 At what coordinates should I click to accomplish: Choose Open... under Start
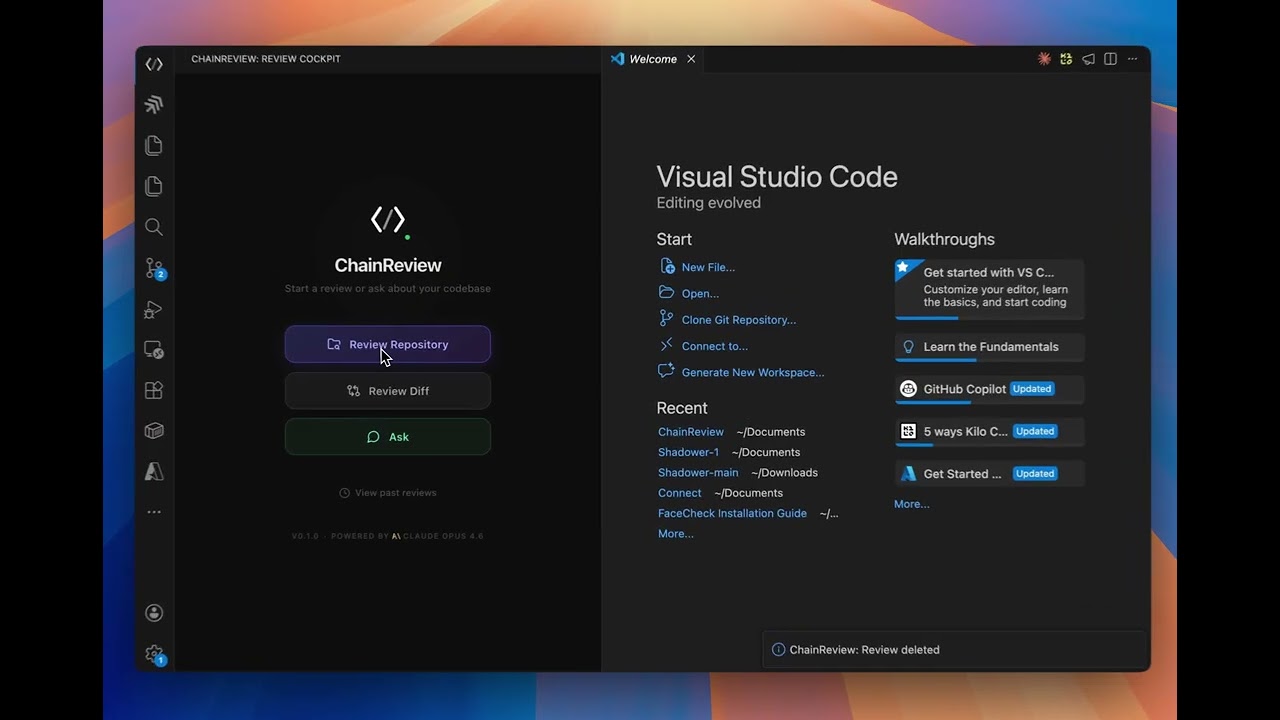point(689,293)
